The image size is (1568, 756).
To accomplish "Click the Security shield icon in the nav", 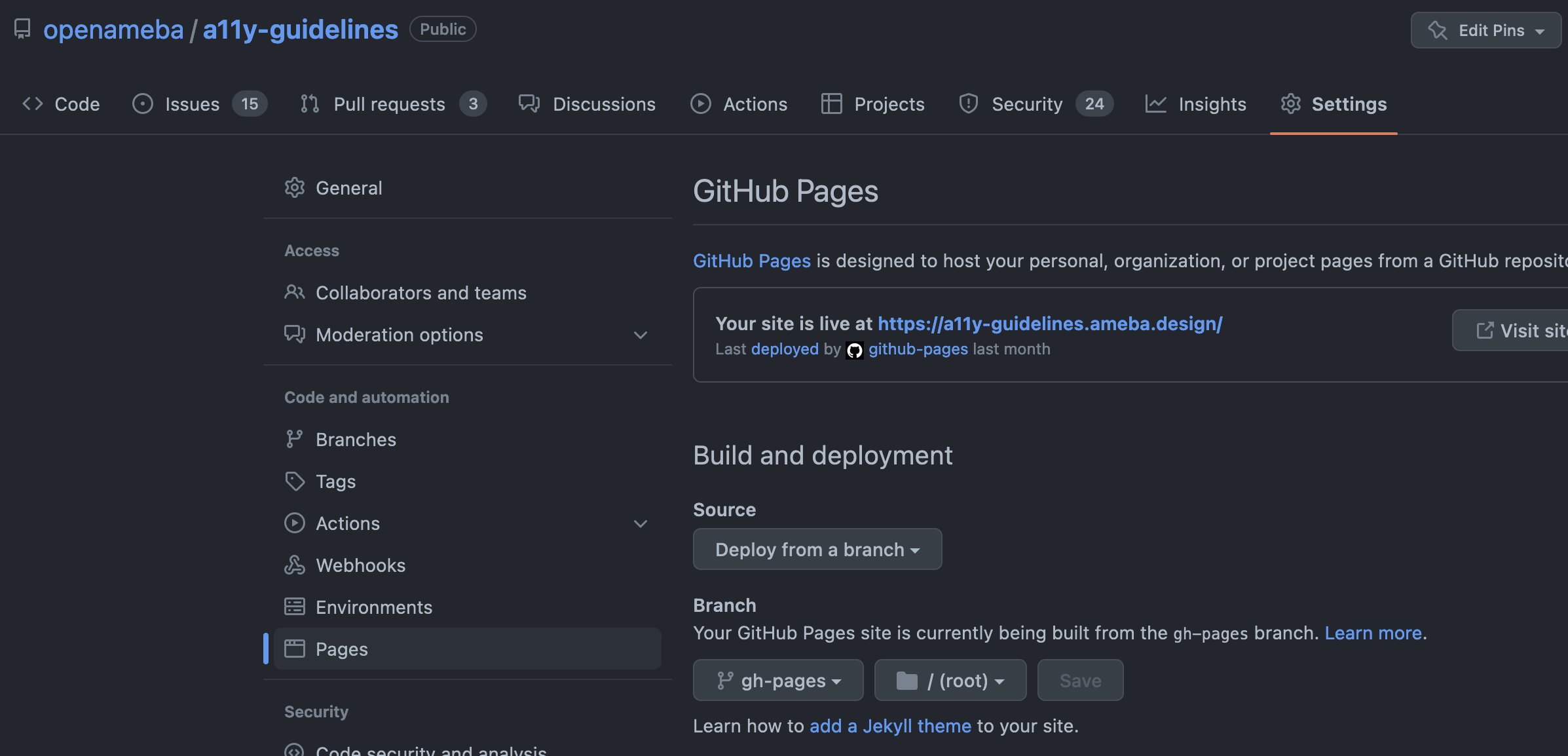I will tap(968, 104).
